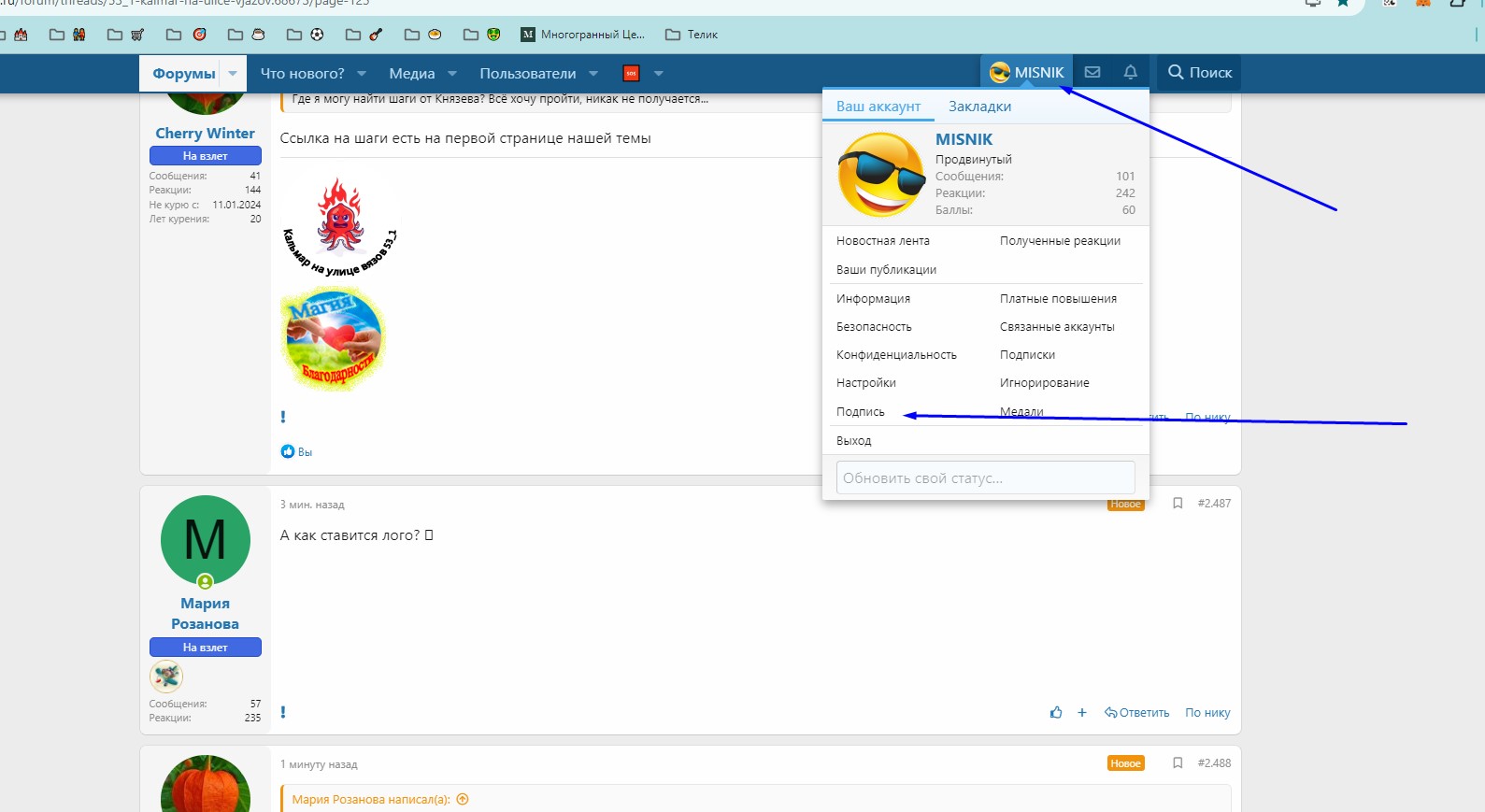Open the Многогранный Це... bookmark
Viewport: 1485px width, 812px height.
(x=583, y=35)
